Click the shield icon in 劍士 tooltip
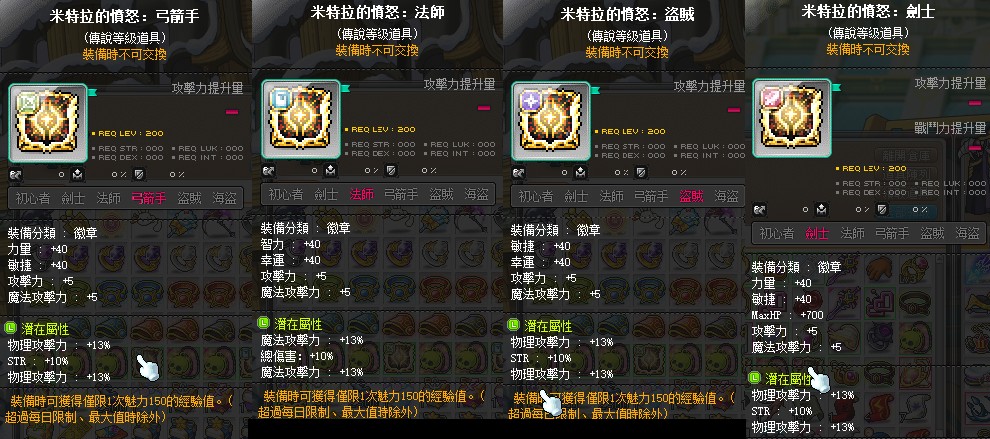The width and height of the screenshot is (990, 439). coord(883,209)
